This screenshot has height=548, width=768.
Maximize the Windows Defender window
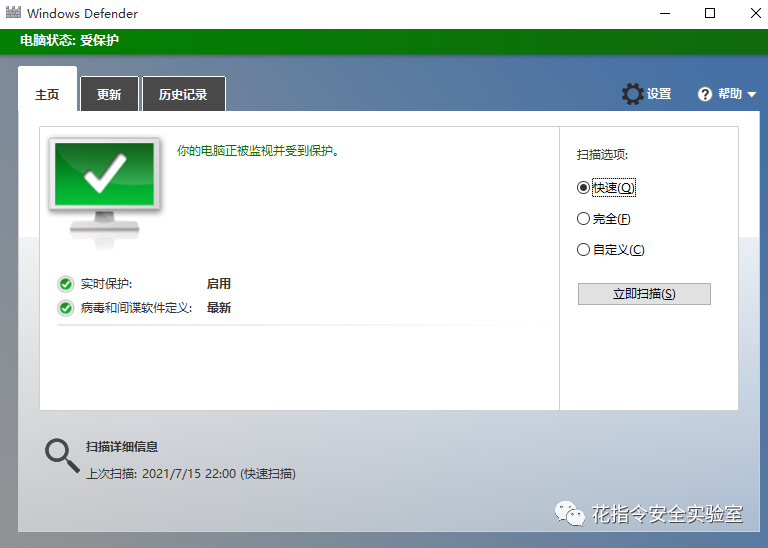710,13
